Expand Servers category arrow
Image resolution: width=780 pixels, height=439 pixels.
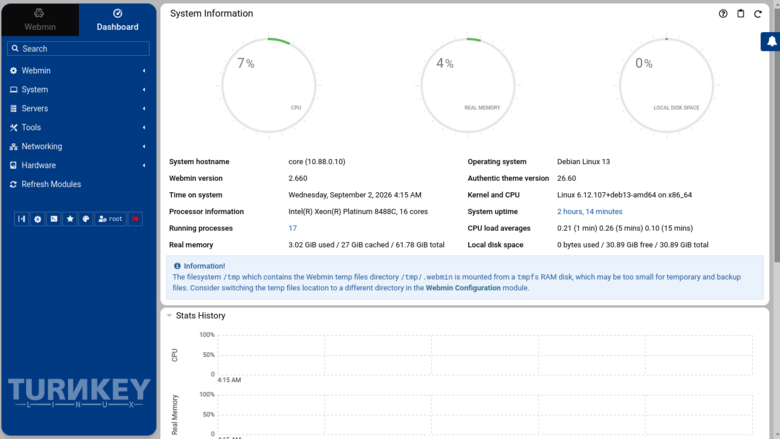click(144, 108)
